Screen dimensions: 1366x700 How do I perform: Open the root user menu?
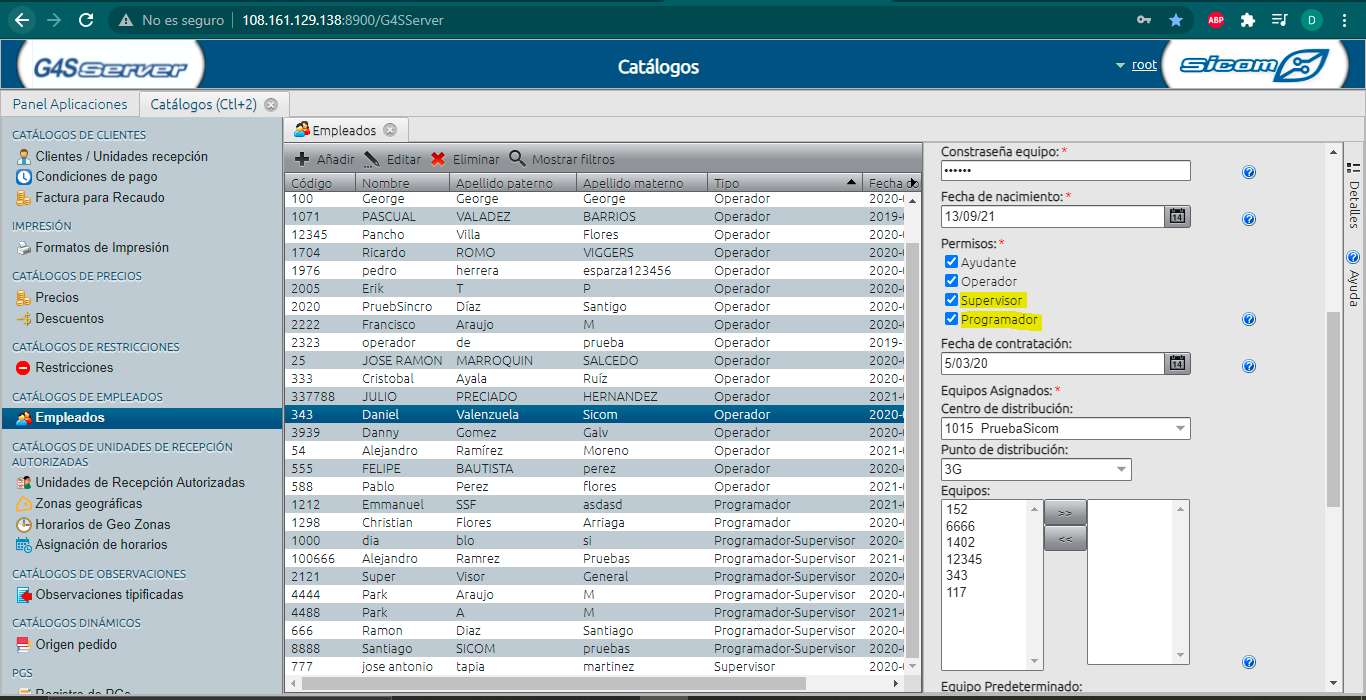tap(1120, 66)
